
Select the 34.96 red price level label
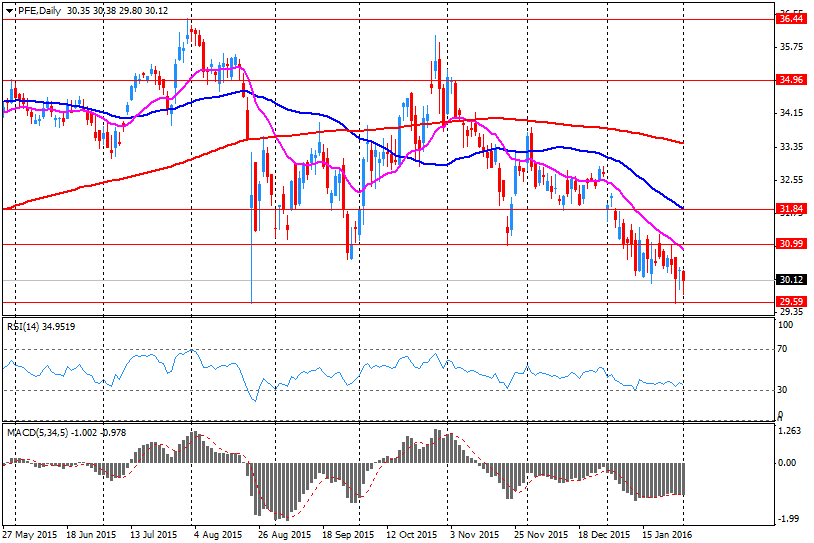point(791,79)
